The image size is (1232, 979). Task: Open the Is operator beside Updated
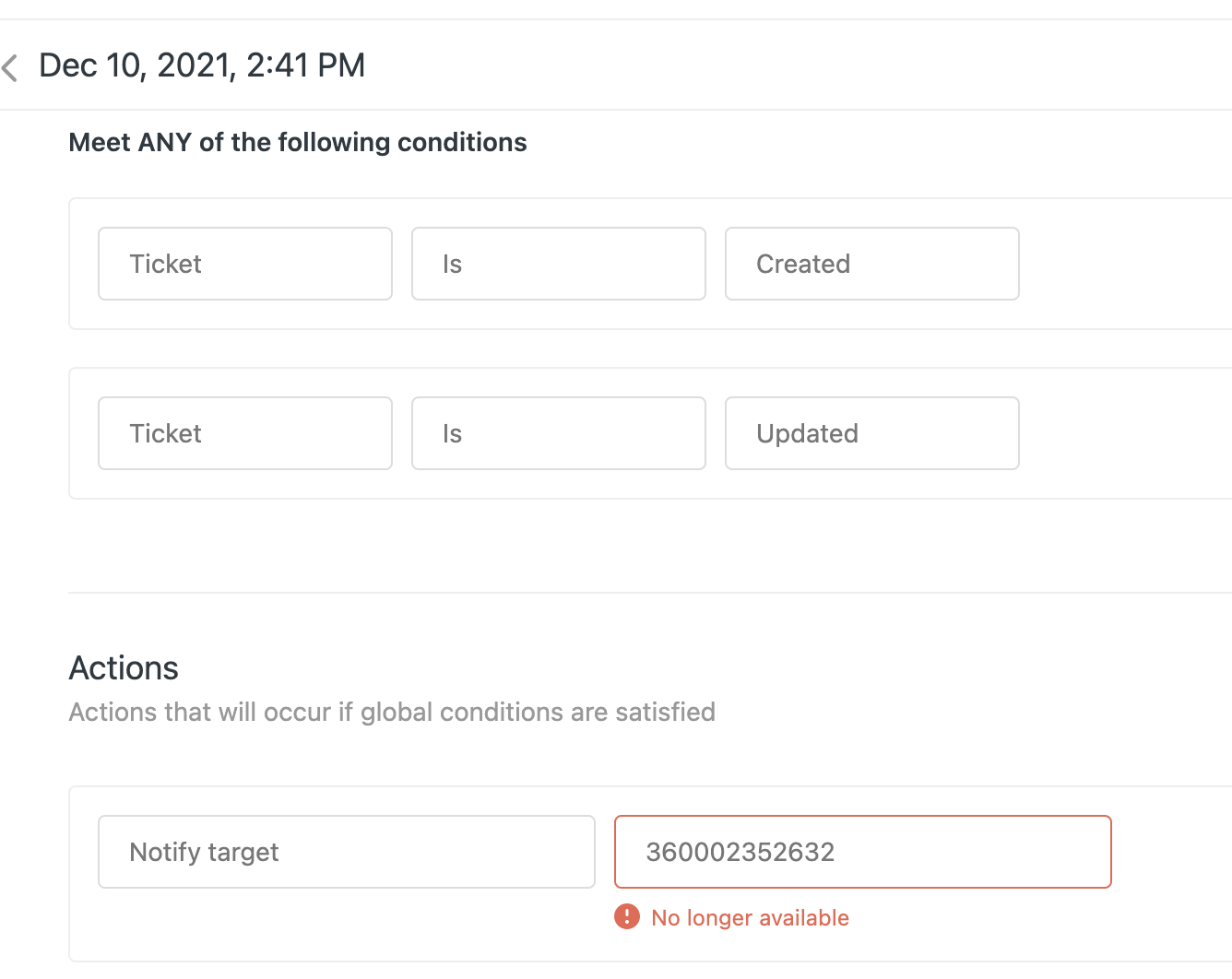point(558,433)
